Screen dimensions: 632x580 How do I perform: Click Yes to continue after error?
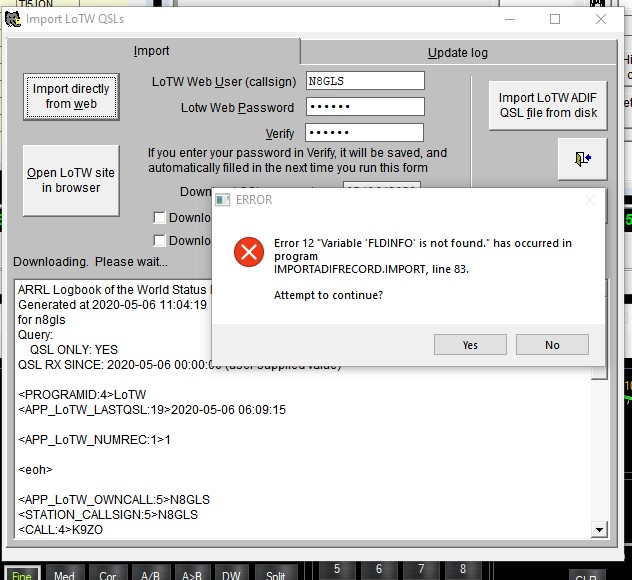470,345
